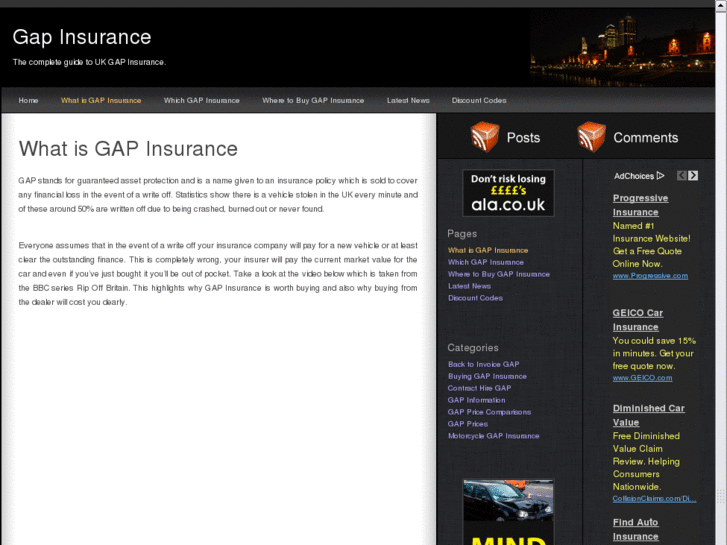This screenshot has width=727, height=545.
Task: Open GAP Price Comparisons category
Action: [489, 412]
